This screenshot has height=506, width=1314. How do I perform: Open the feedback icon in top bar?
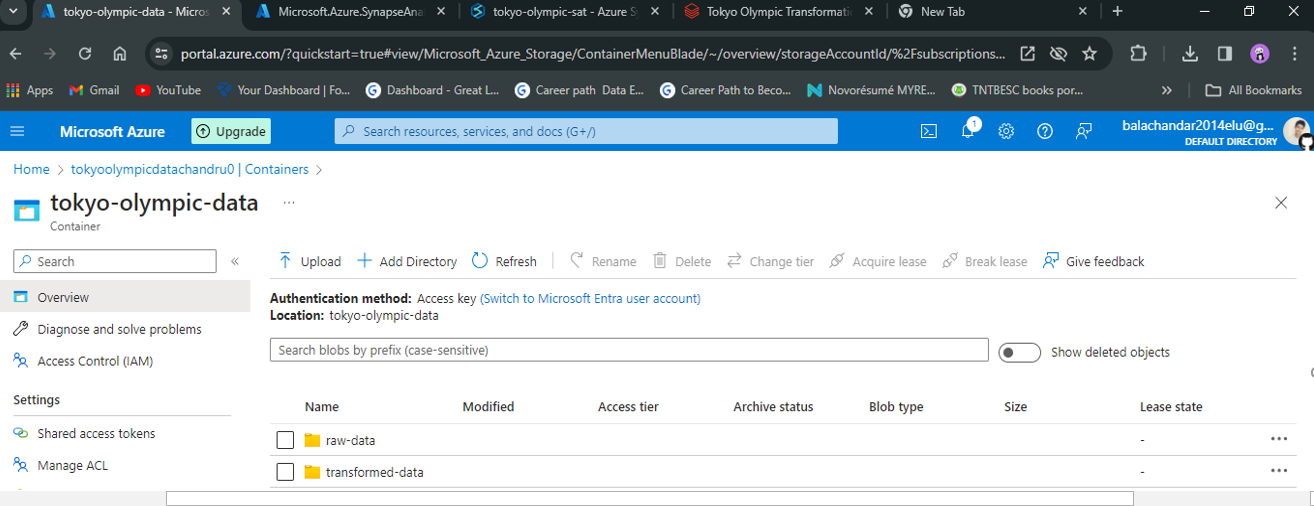coord(1084,131)
